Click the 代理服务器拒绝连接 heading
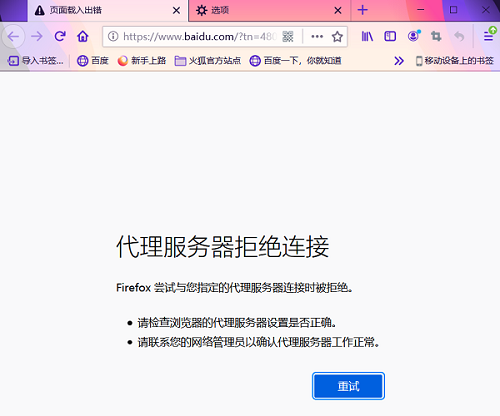 click(223, 247)
